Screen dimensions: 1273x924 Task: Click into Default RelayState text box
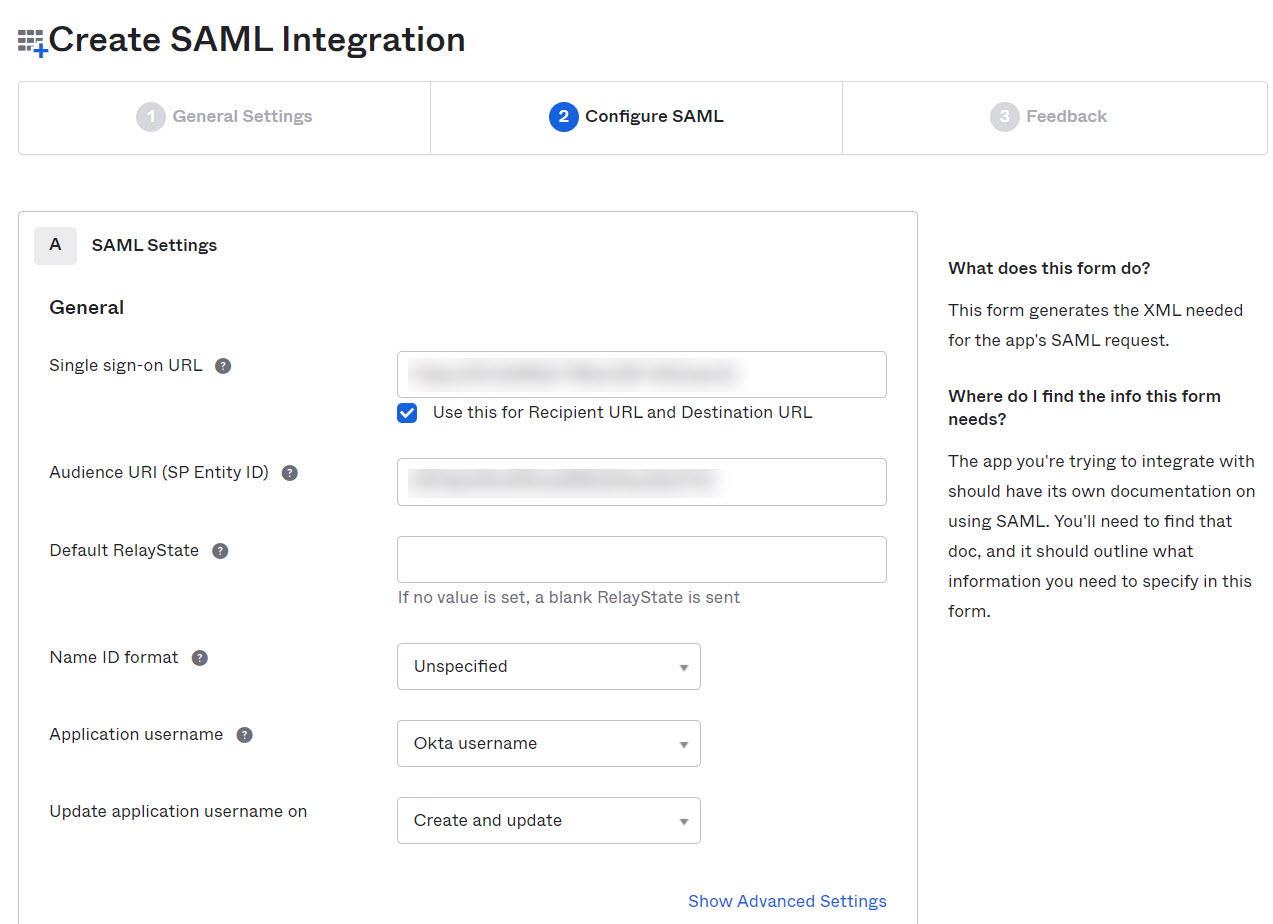coord(641,559)
